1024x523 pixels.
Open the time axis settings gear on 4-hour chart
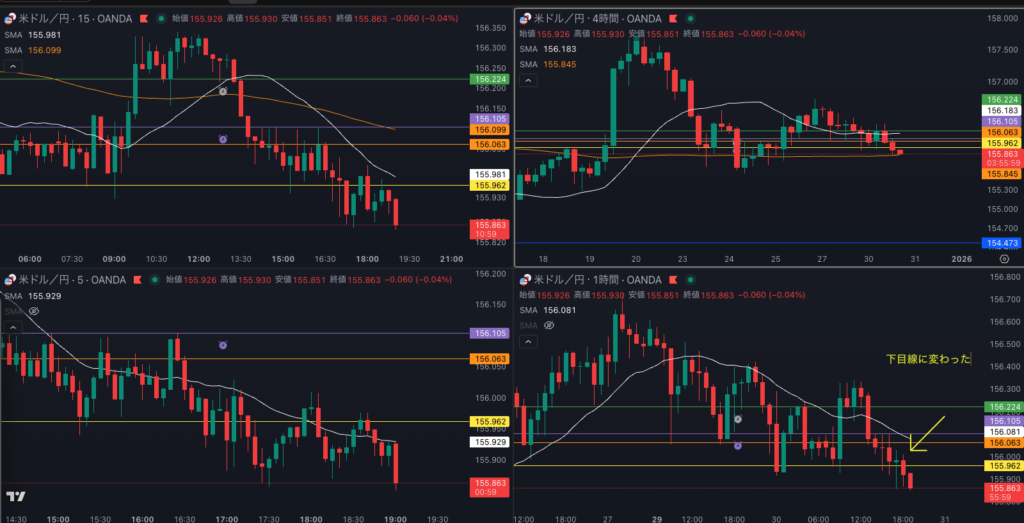point(1003,258)
